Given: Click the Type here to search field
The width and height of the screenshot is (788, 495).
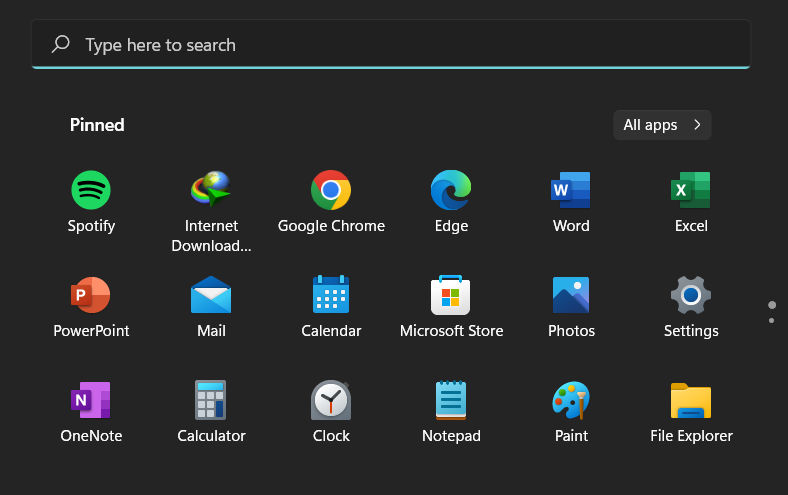Looking at the screenshot, I should click(391, 45).
